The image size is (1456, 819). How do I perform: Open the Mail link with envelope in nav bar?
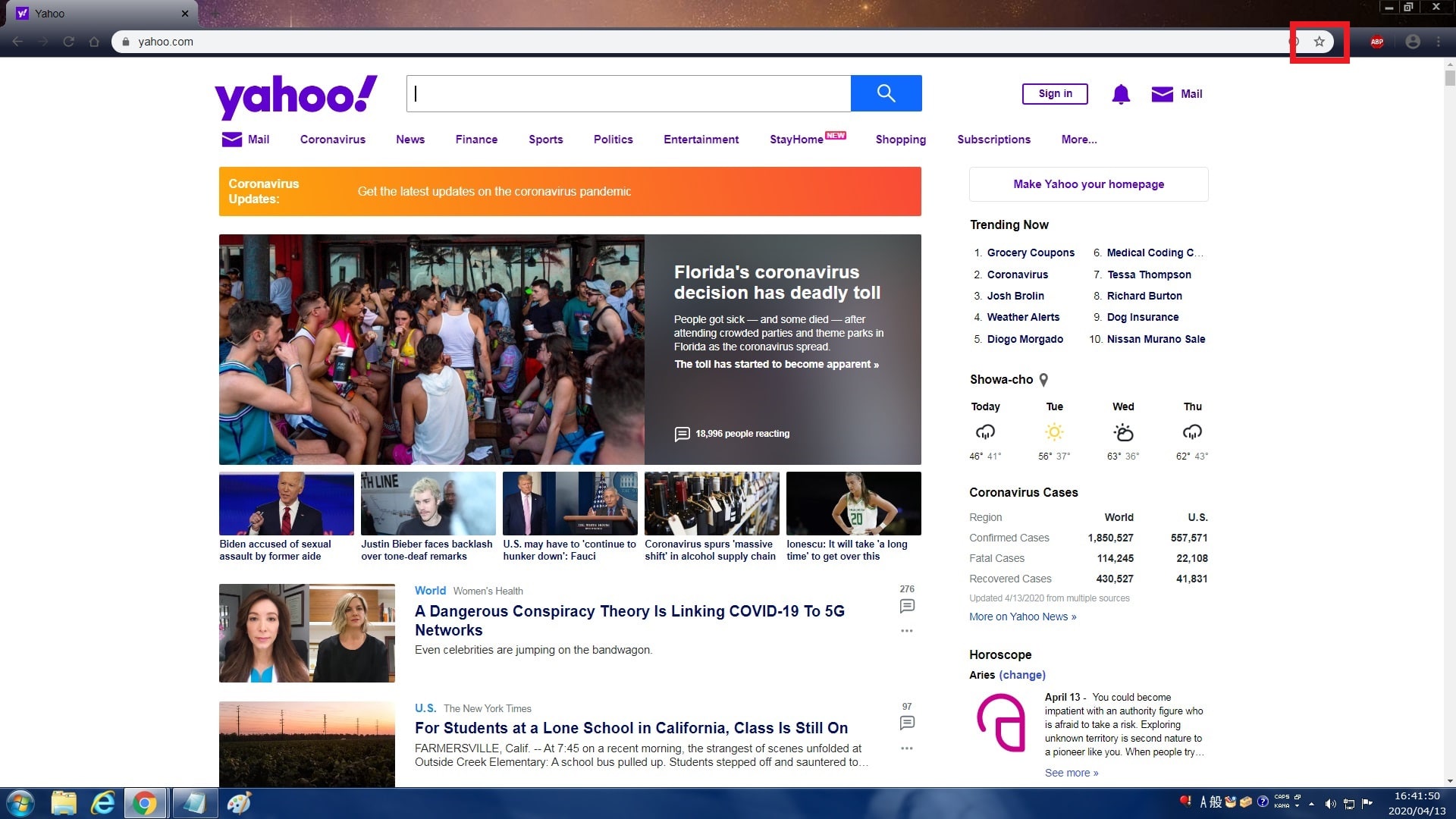tap(246, 140)
